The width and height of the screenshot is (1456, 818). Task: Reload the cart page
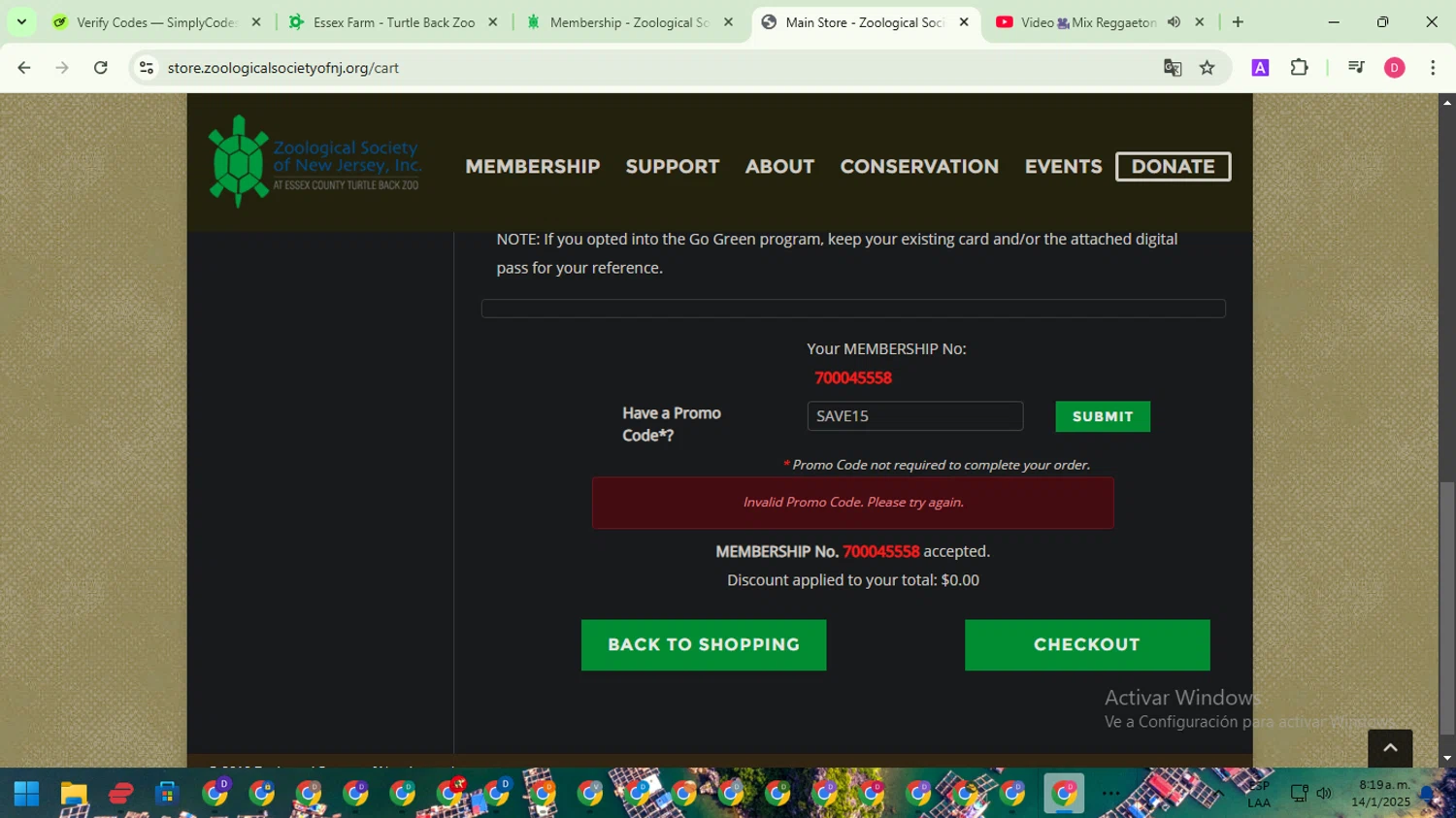click(x=100, y=68)
